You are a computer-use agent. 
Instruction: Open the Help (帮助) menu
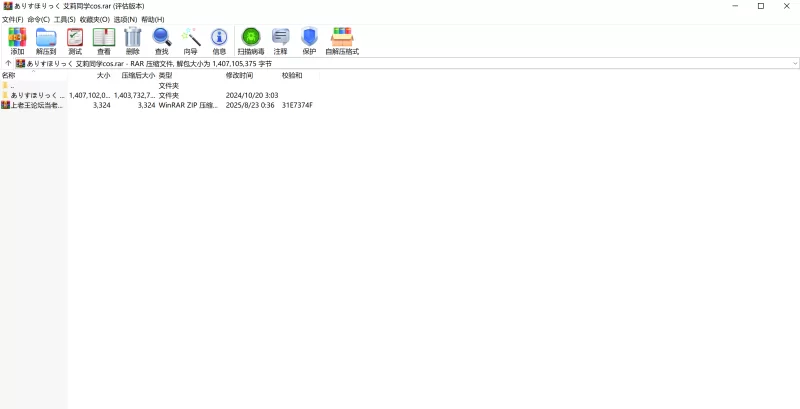click(153, 19)
